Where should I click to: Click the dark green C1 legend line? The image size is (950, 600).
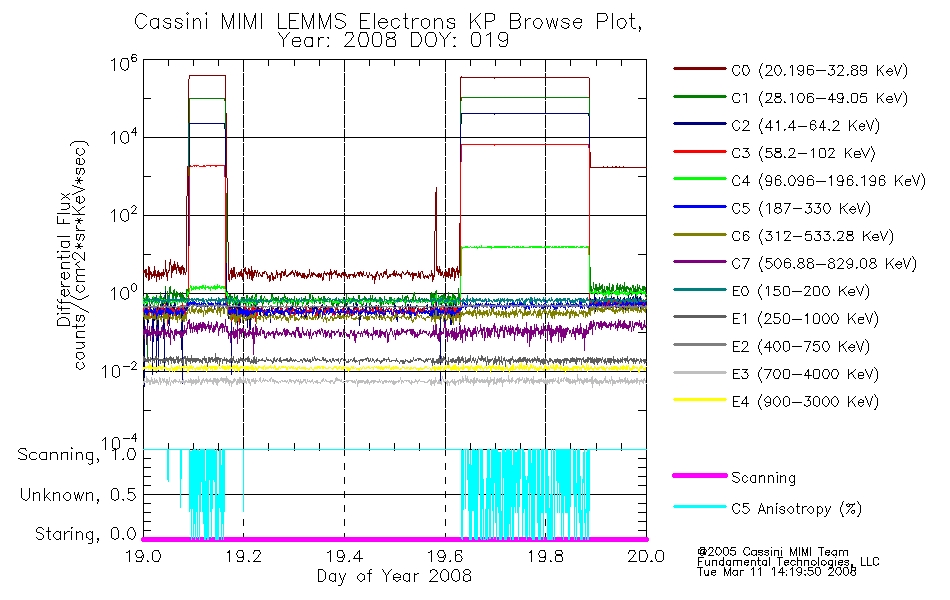tap(699, 96)
